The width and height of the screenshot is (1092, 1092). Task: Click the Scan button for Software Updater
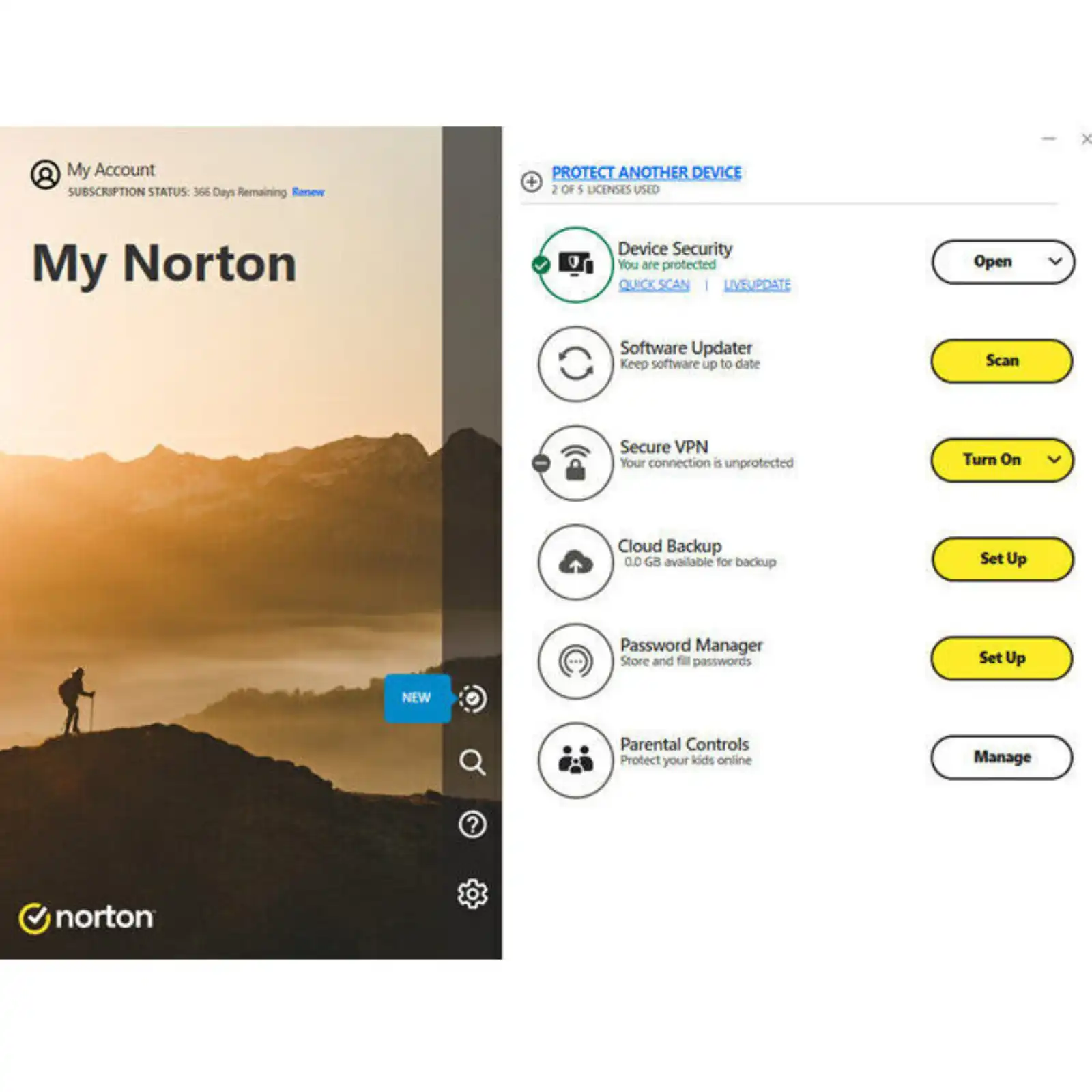pyautogui.click(x=1002, y=360)
